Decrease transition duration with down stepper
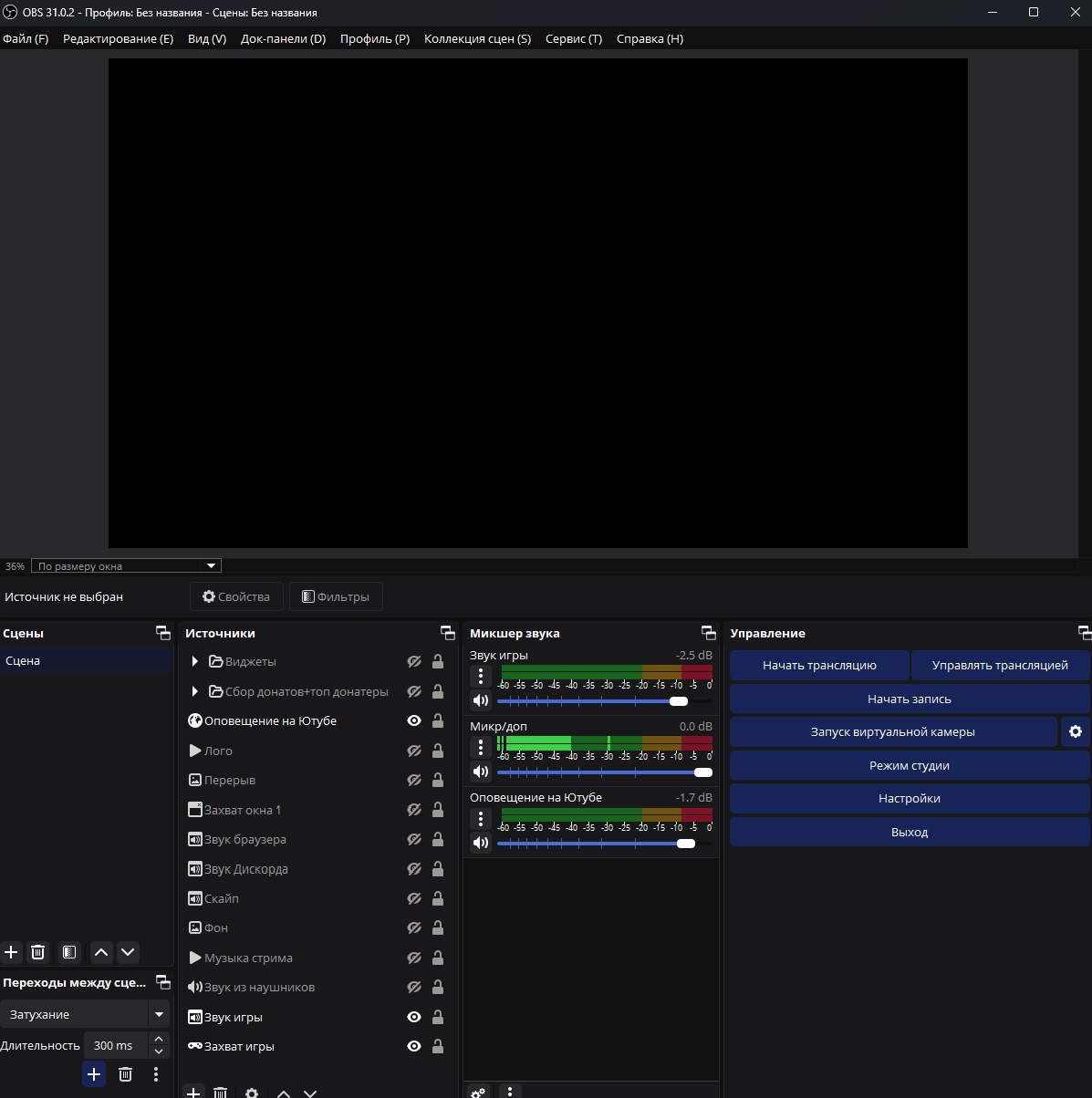Image resolution: width=1092 pixels, height=1098 pixels. (159, 1051)
